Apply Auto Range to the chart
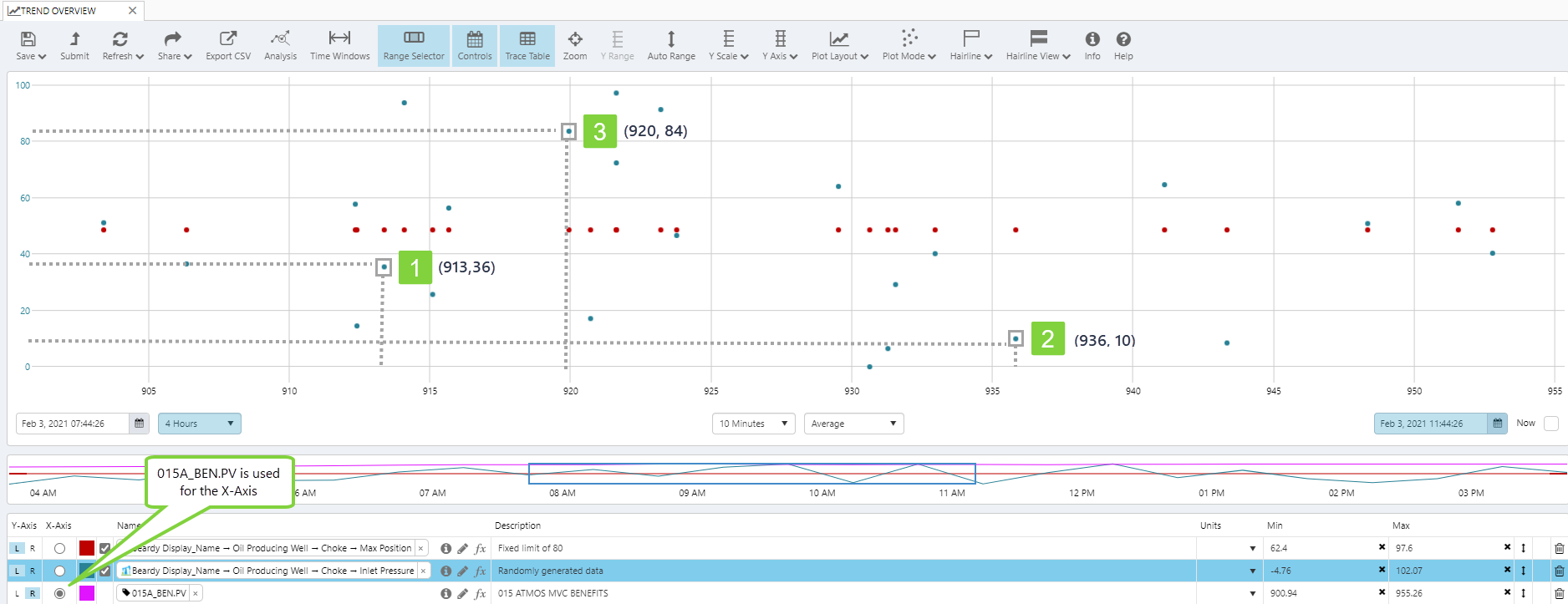This screenshot has height=604, width=1568. 671,45
